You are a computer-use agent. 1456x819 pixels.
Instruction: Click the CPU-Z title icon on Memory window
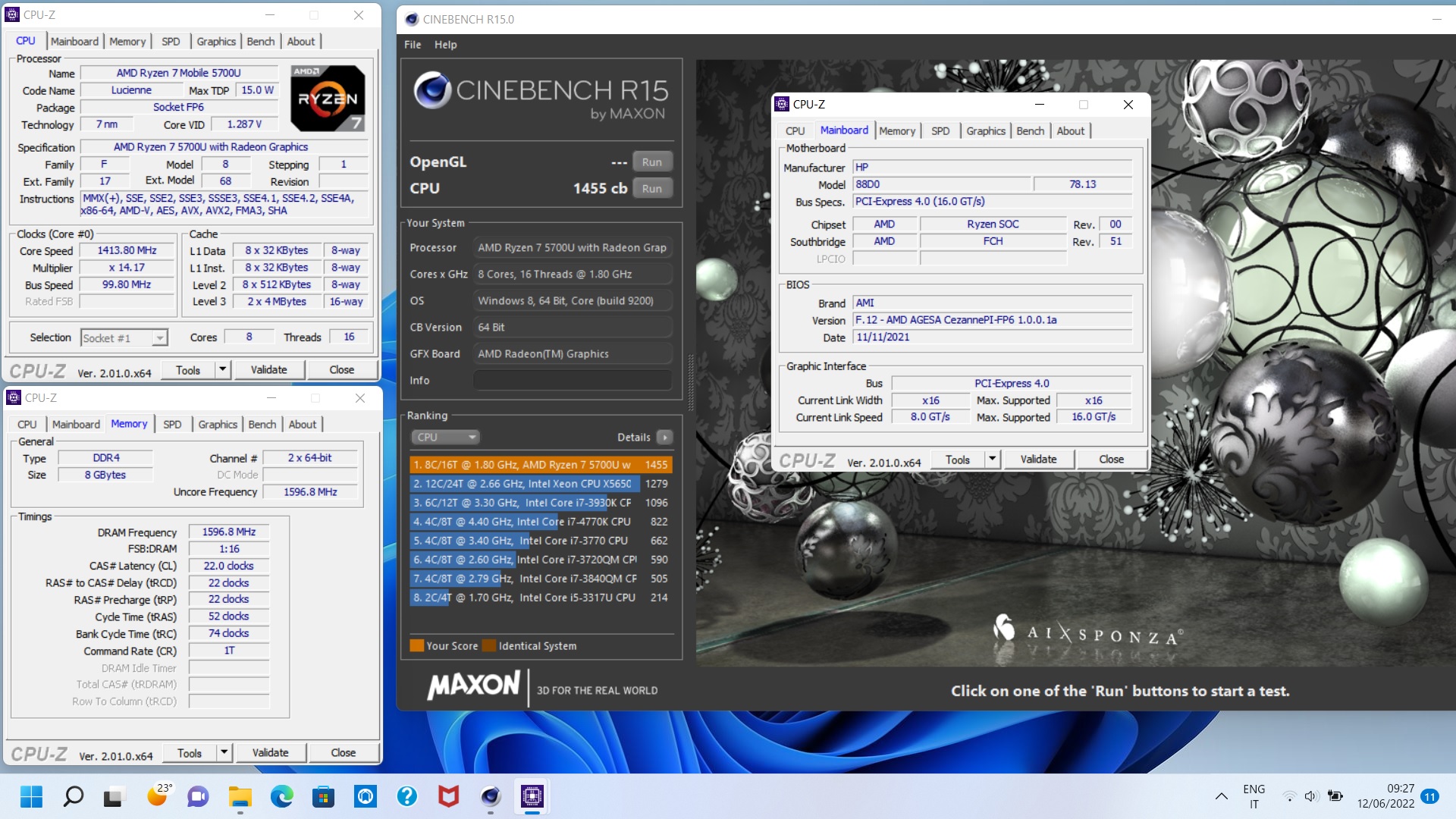coord(14,397)
